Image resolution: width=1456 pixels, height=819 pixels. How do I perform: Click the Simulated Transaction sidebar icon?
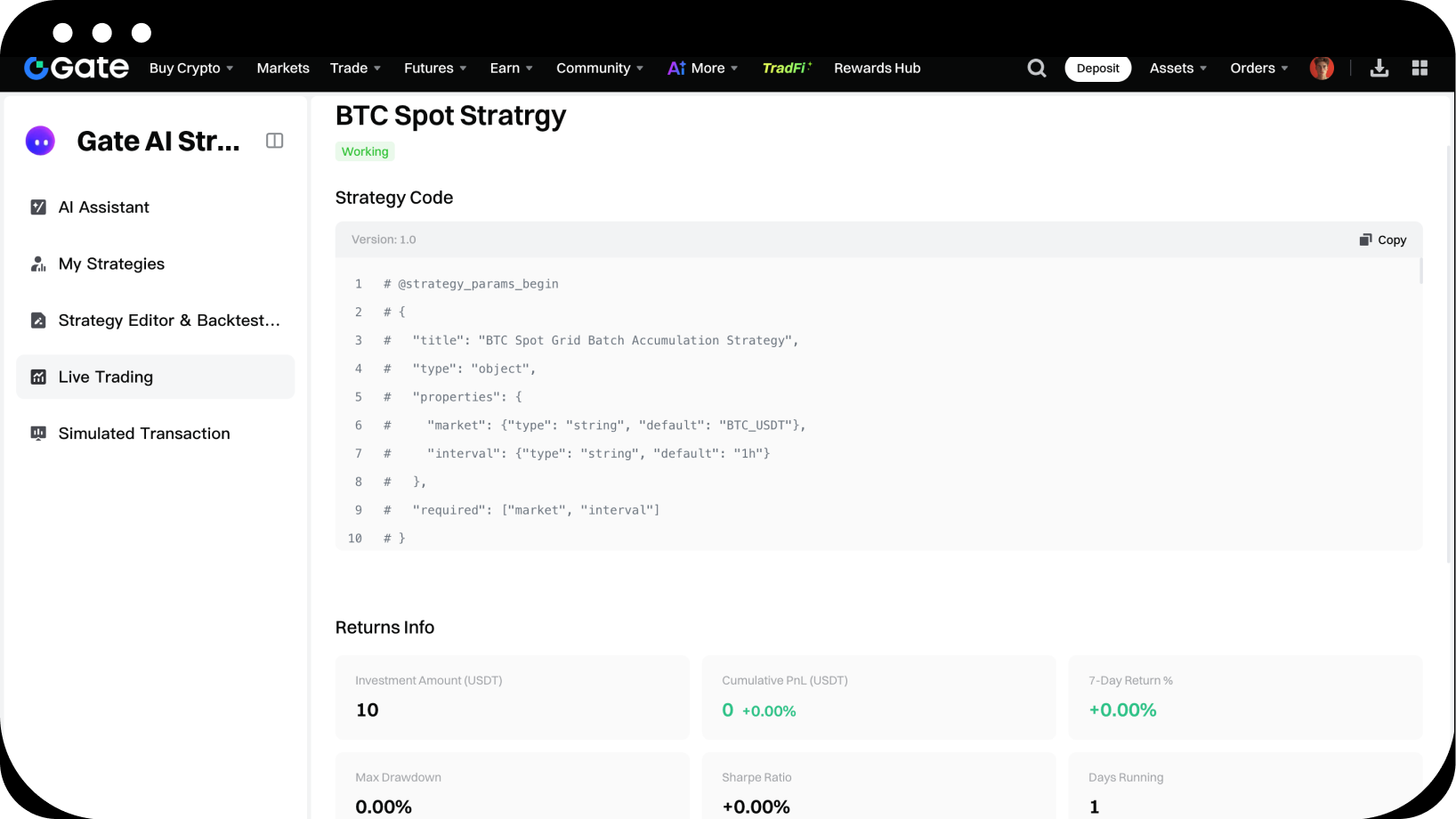point(38,434)
